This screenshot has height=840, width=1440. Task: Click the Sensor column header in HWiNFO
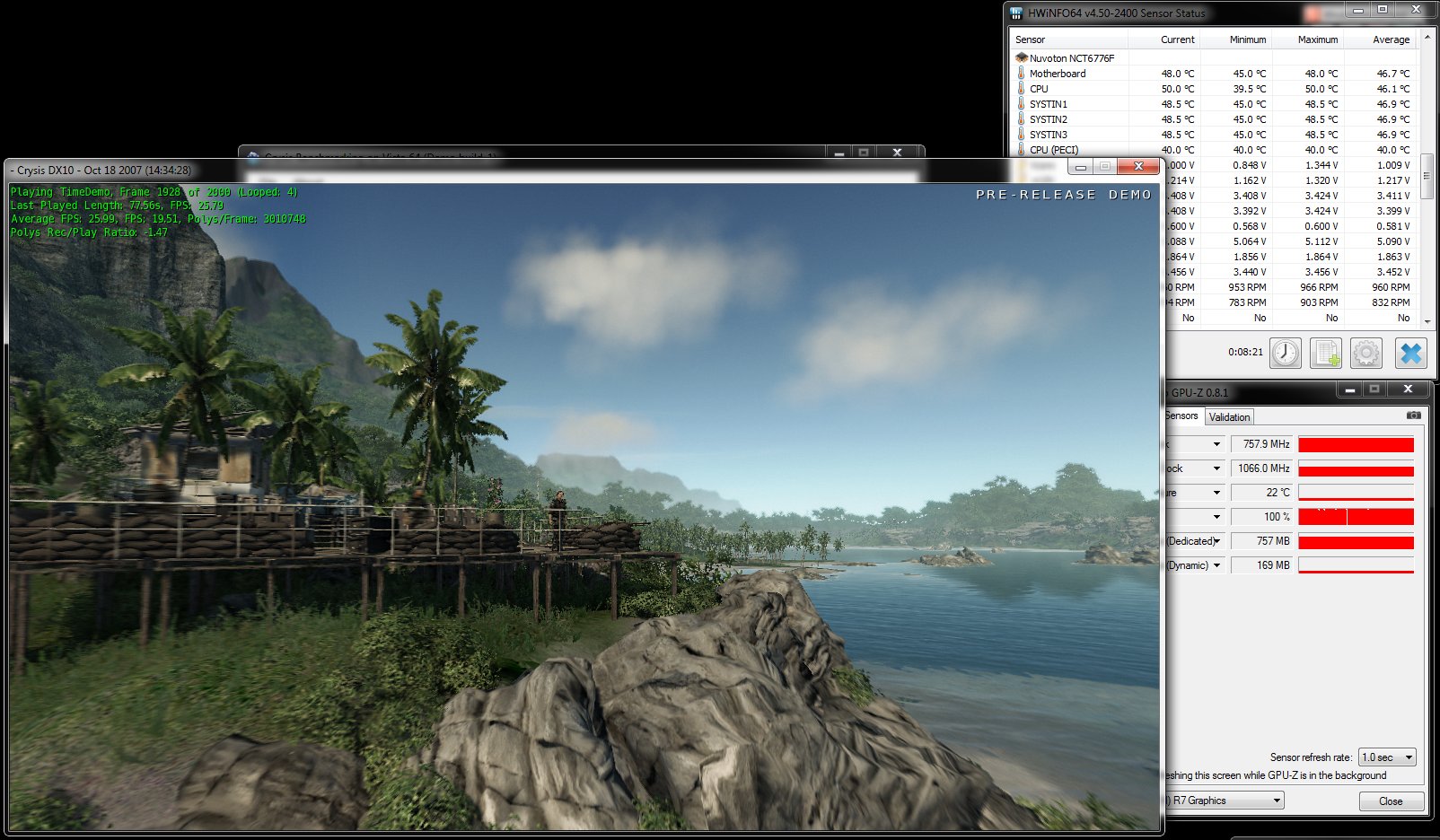click(1067, 39)
